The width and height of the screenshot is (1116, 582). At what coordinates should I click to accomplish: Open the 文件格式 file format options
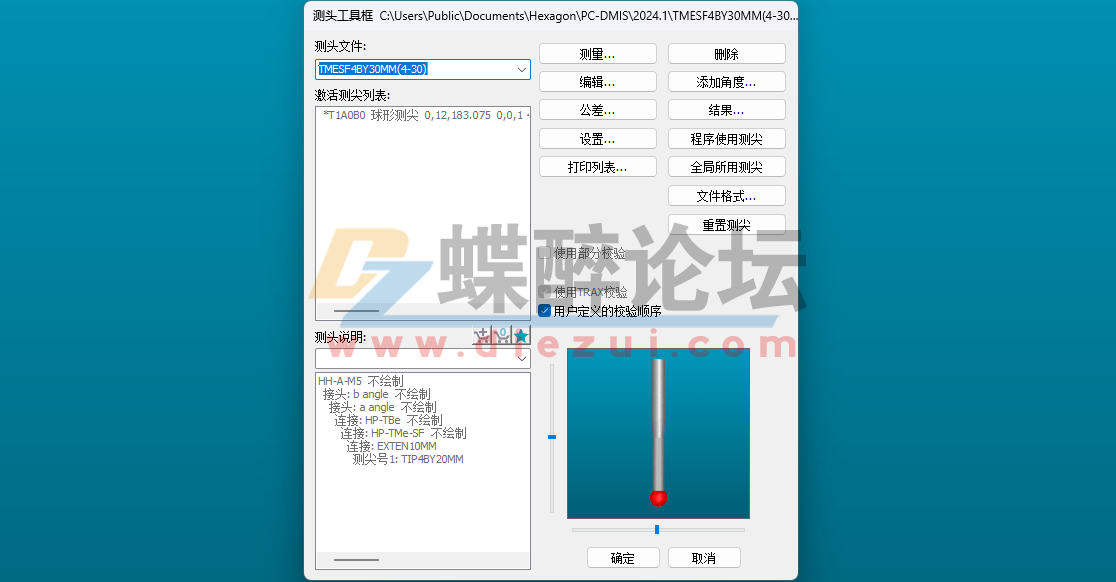726,195
